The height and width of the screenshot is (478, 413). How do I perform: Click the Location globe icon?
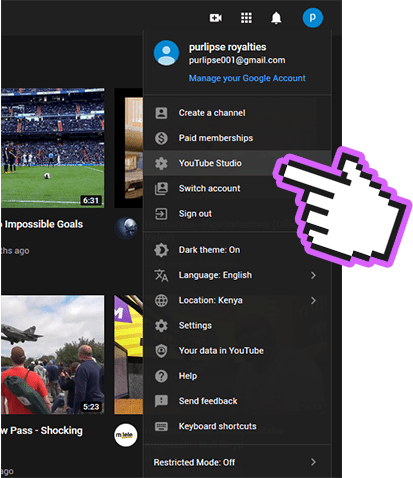point(161,300)
